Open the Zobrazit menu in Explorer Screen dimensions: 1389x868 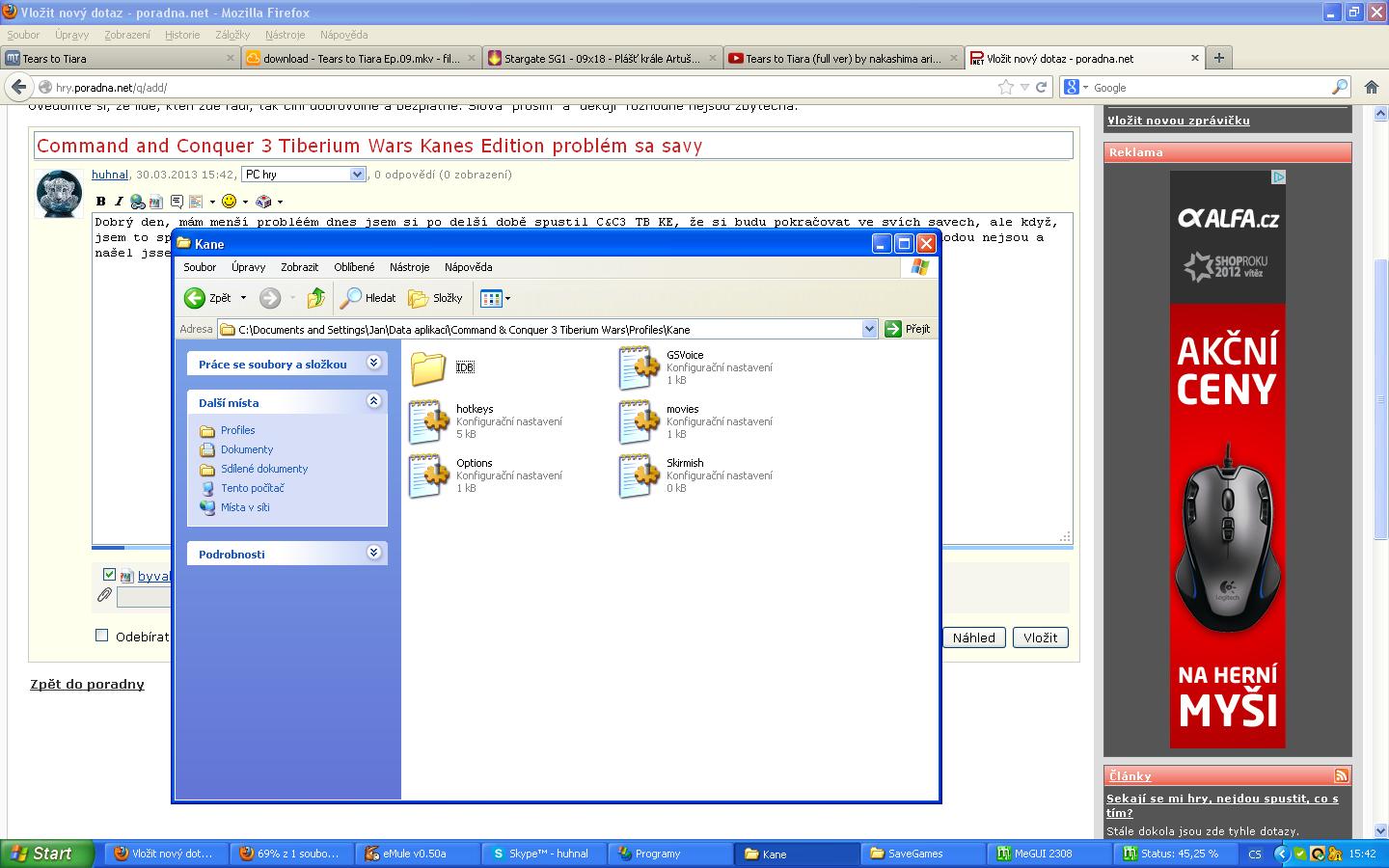(x=299, y=267)
